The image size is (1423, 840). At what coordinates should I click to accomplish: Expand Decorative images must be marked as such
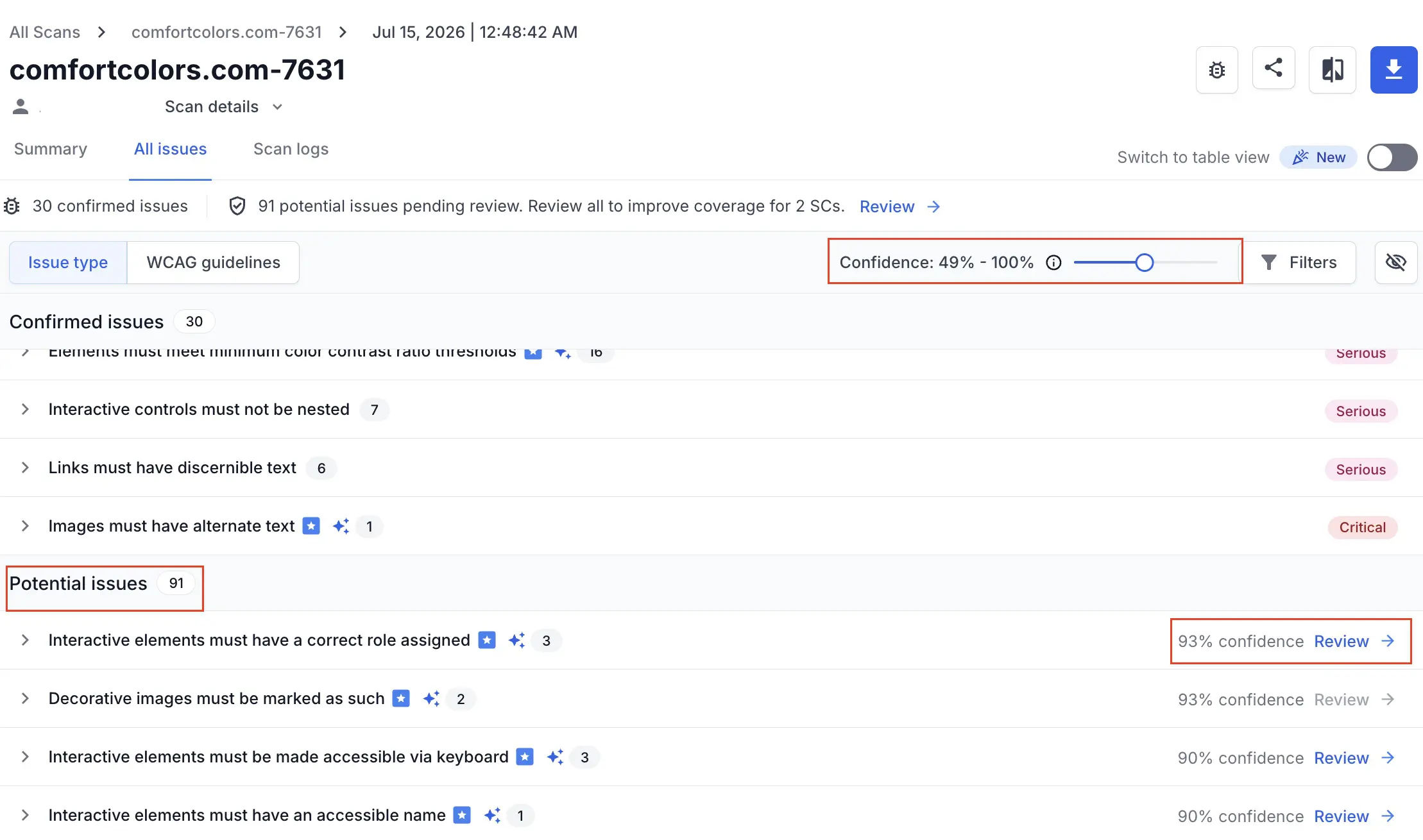coord(25,698)
